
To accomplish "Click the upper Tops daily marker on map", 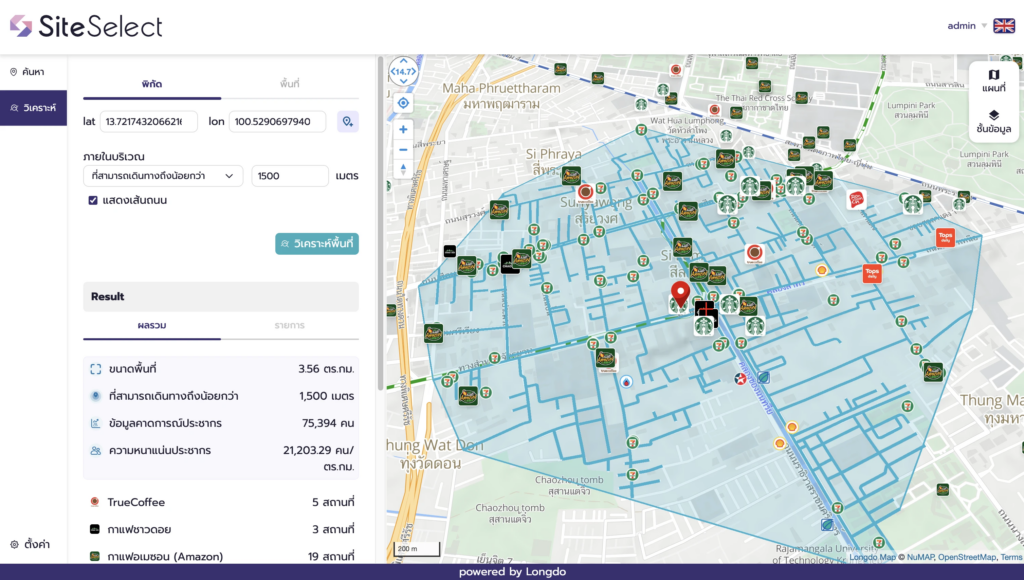I will pos(945,237).
